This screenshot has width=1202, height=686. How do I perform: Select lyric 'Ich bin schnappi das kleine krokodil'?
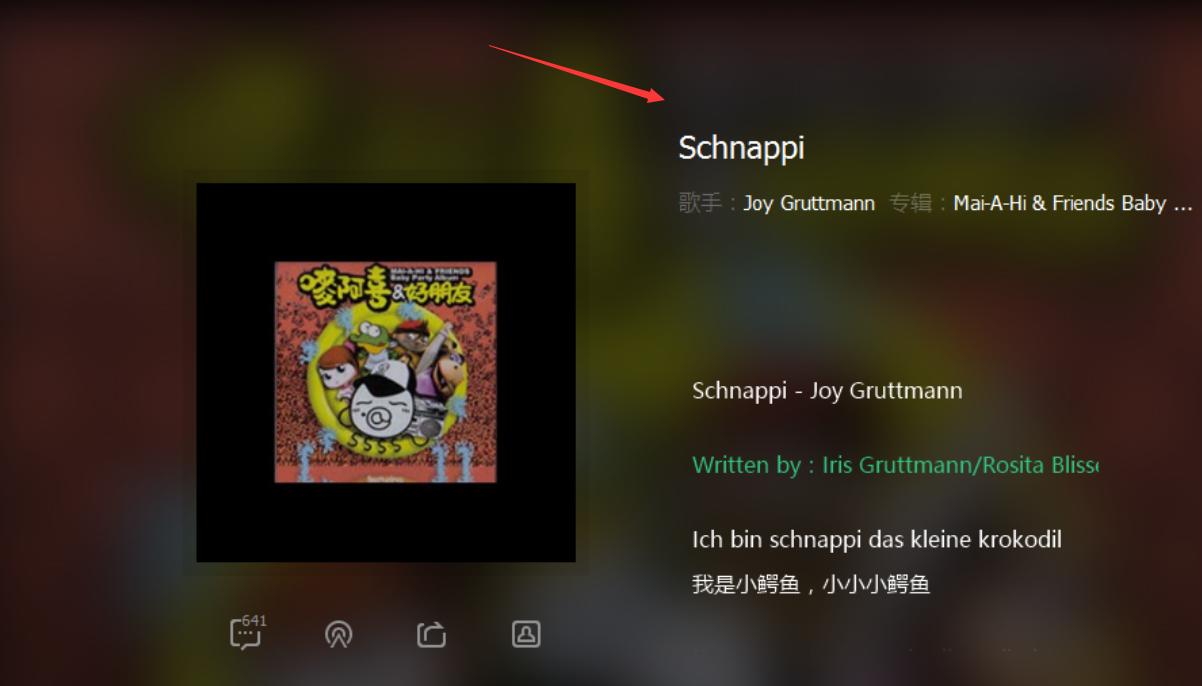click(877, 540)
